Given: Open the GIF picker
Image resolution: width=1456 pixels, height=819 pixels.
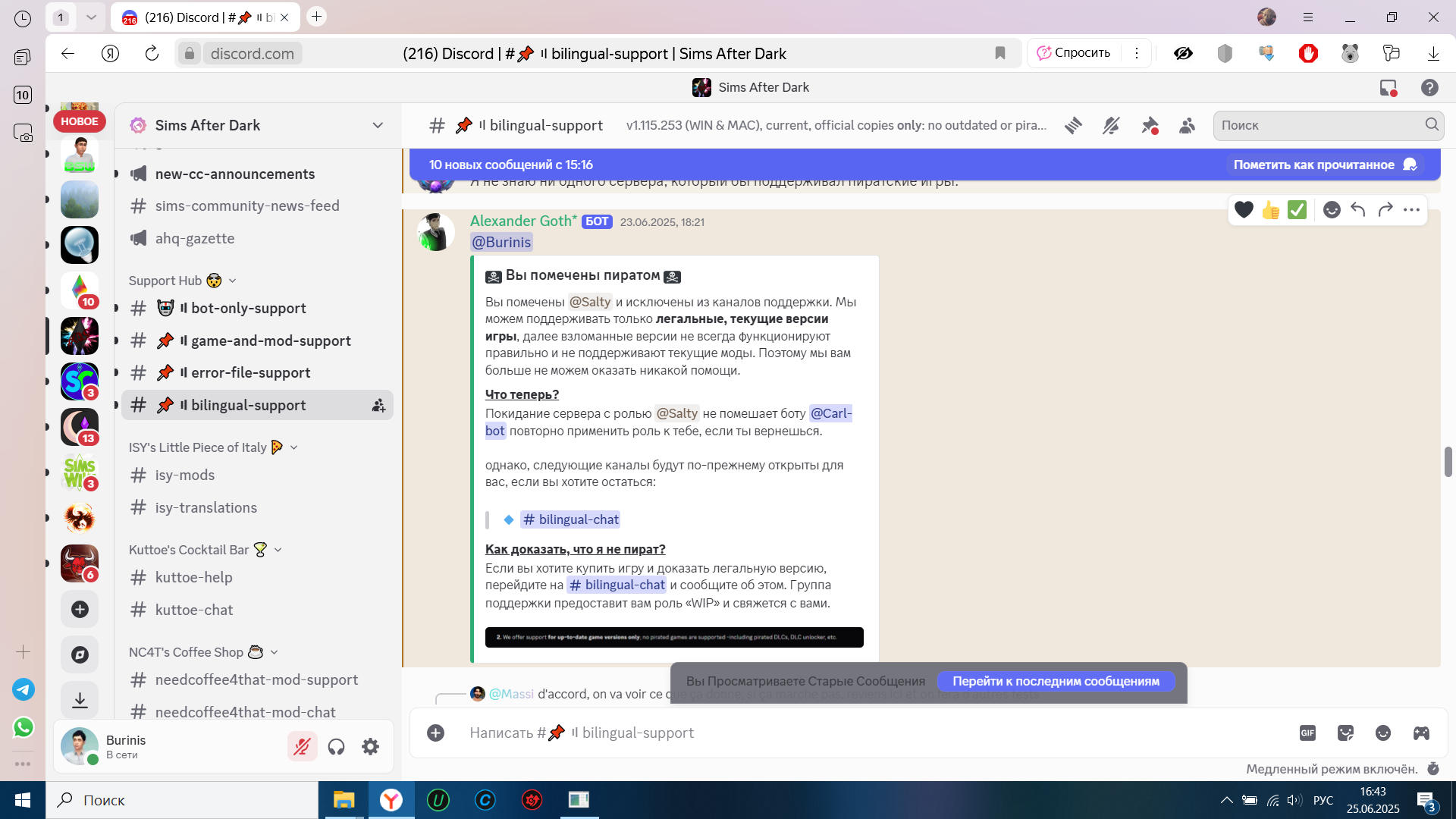Looking at the screenshot, I should 1307,733.
